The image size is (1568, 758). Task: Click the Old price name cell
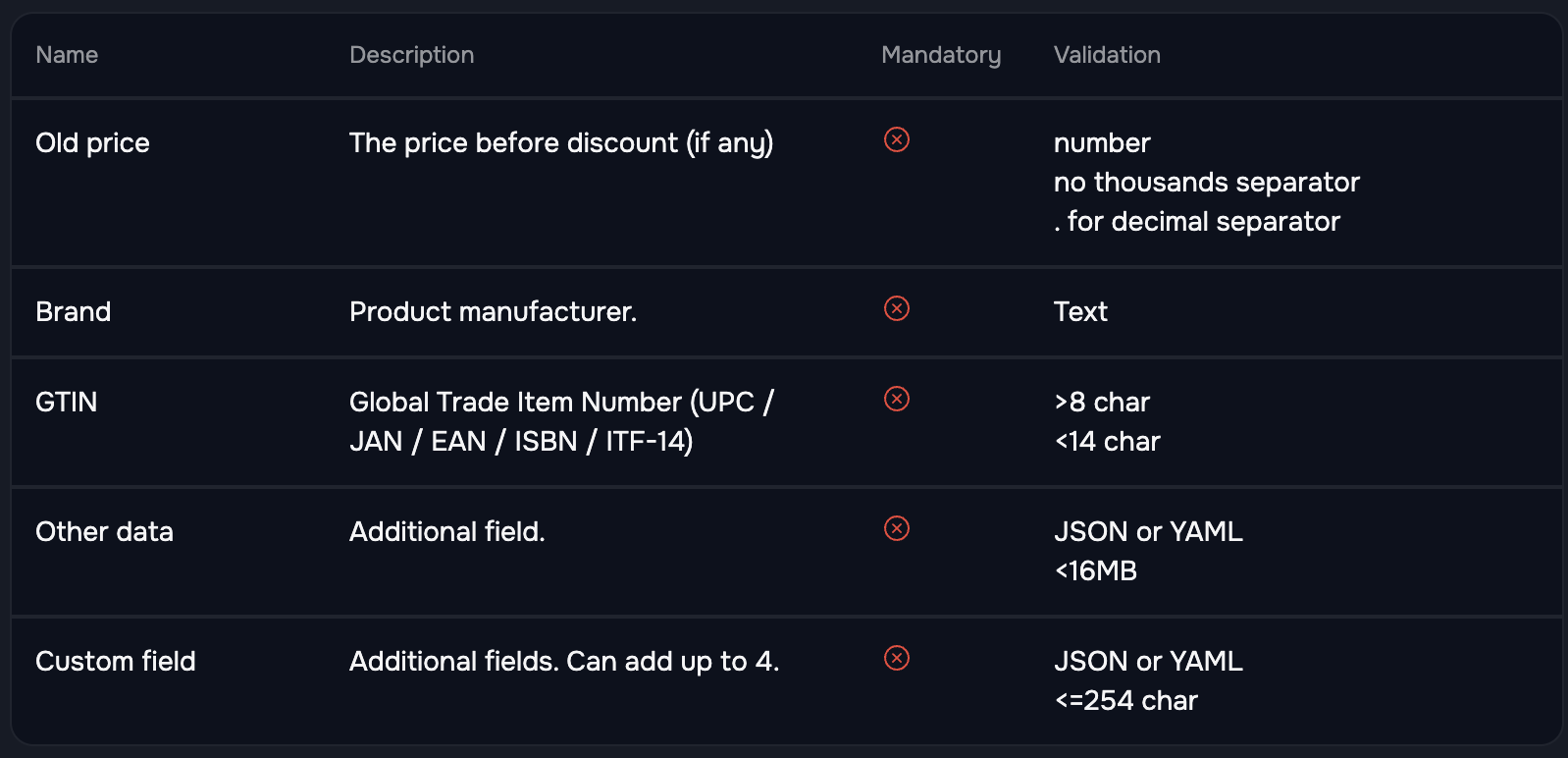92,143
